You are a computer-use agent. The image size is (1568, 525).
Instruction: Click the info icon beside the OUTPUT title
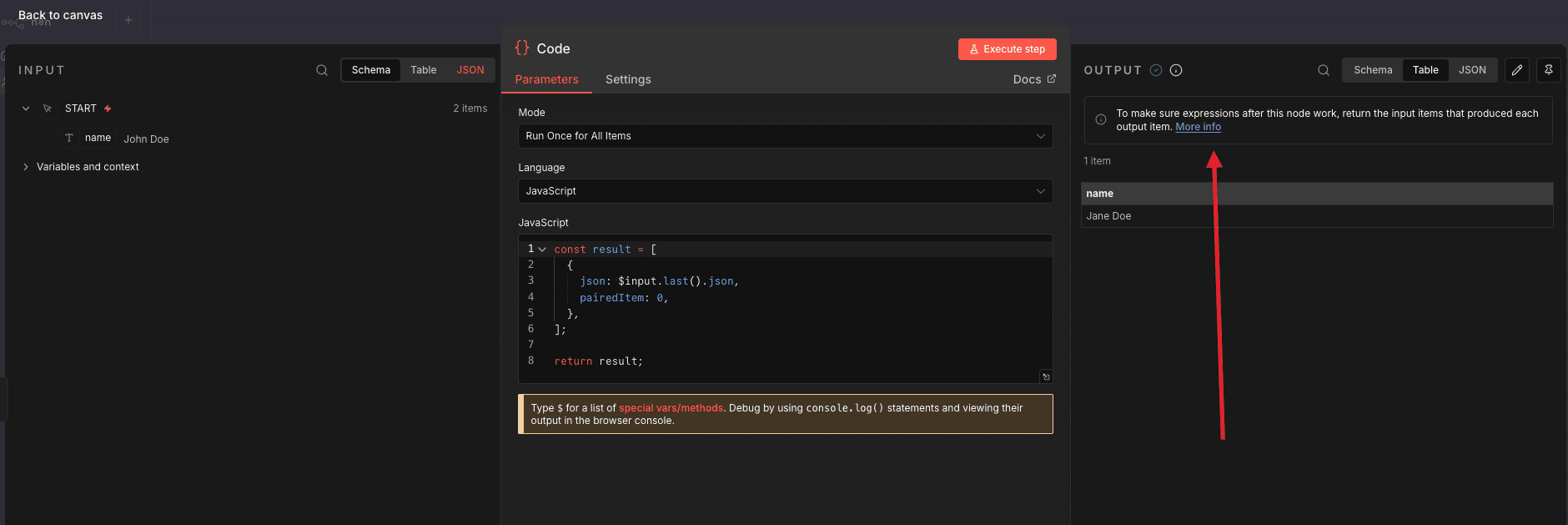(1176, 70)
